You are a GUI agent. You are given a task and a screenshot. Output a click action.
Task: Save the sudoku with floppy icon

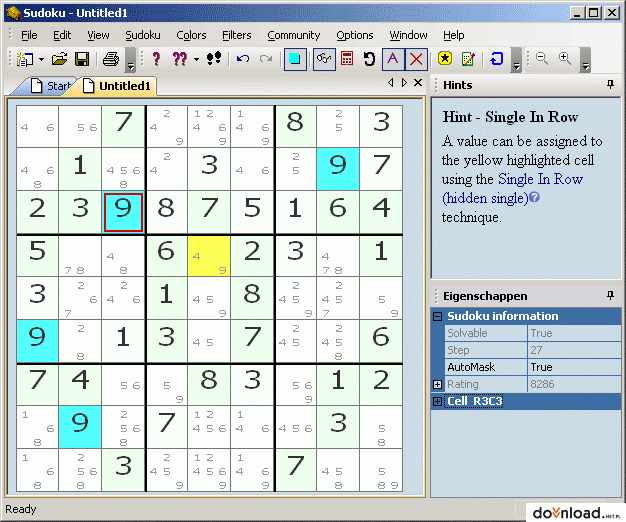click(82, 59)
